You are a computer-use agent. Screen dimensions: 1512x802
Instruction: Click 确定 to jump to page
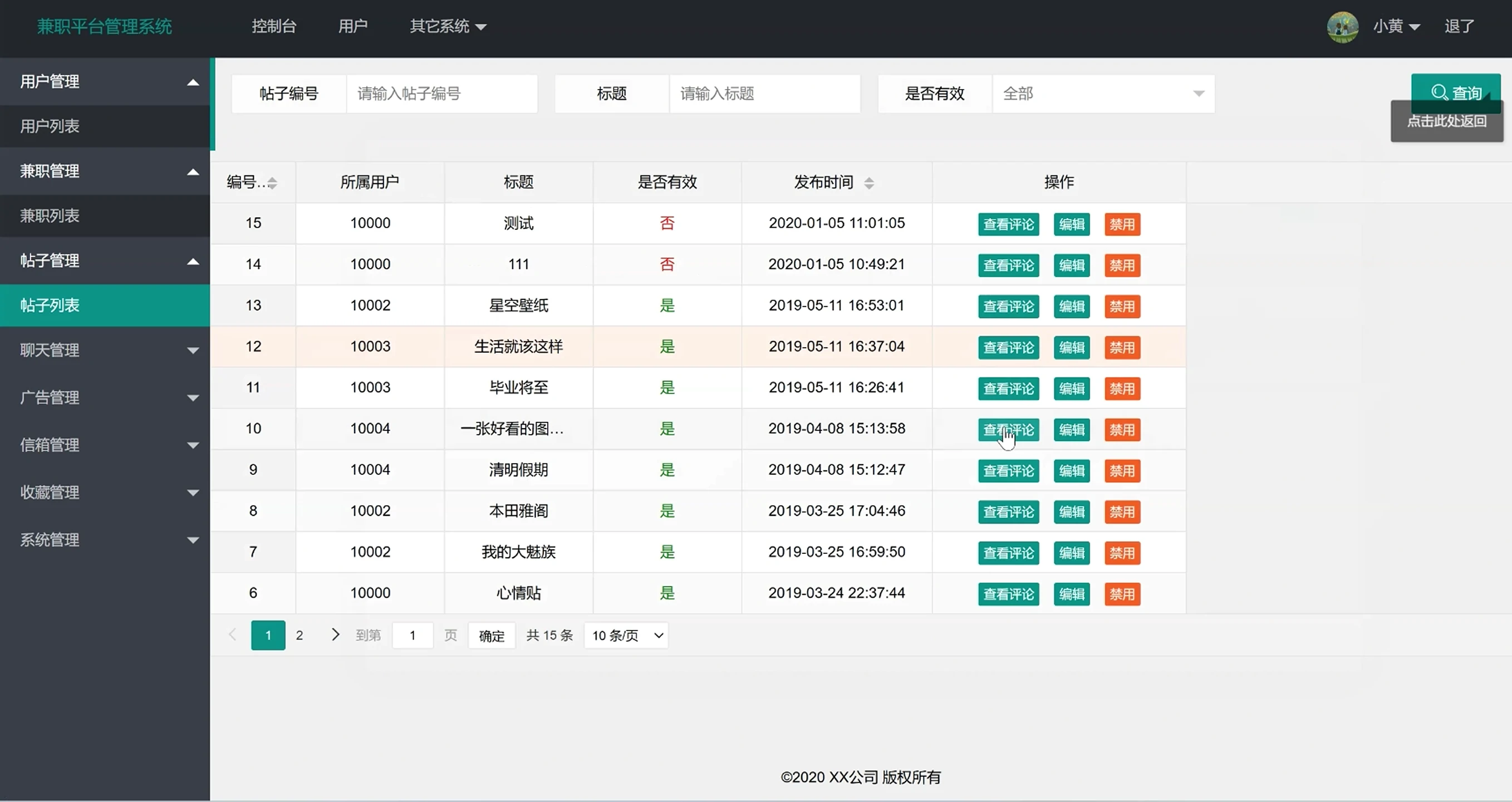tap(491, 636)
